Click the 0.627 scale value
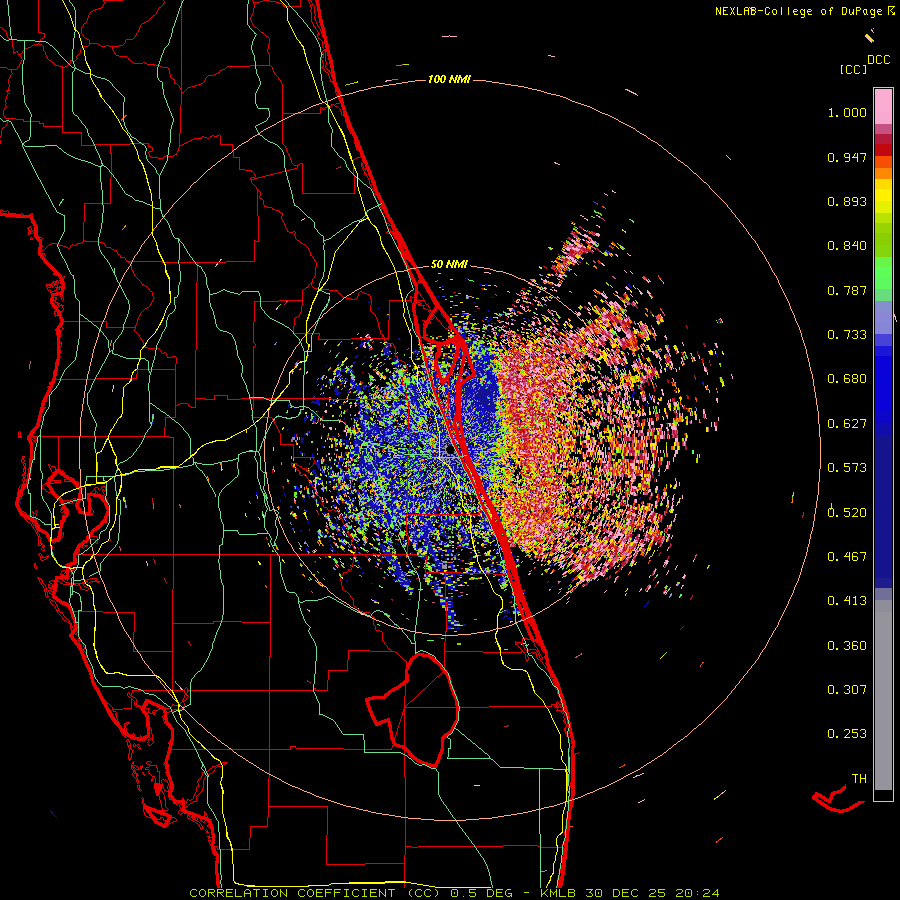Viewport: 900px width, 900px height. coord(847,424)
